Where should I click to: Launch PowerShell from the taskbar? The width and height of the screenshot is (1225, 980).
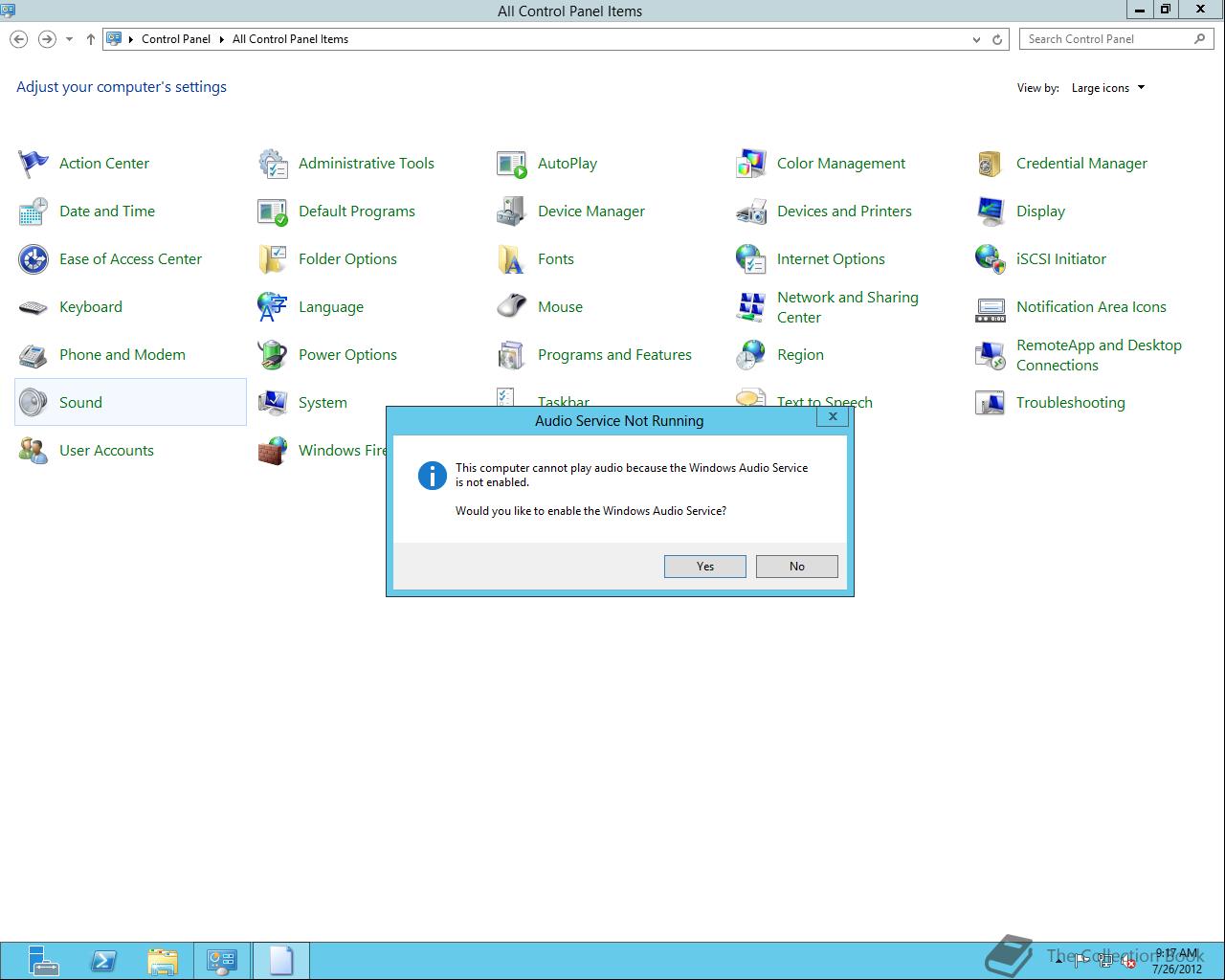pyautogui.click(x=103, y=961)
